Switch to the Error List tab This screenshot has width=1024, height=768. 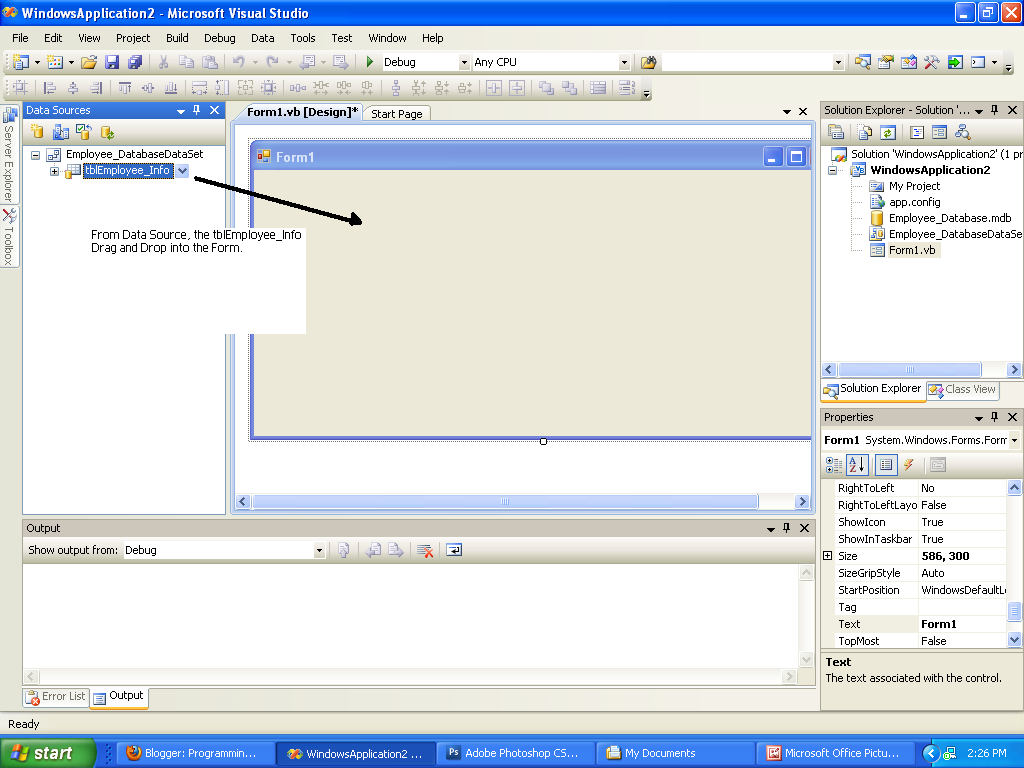click(x=56, y=697)
